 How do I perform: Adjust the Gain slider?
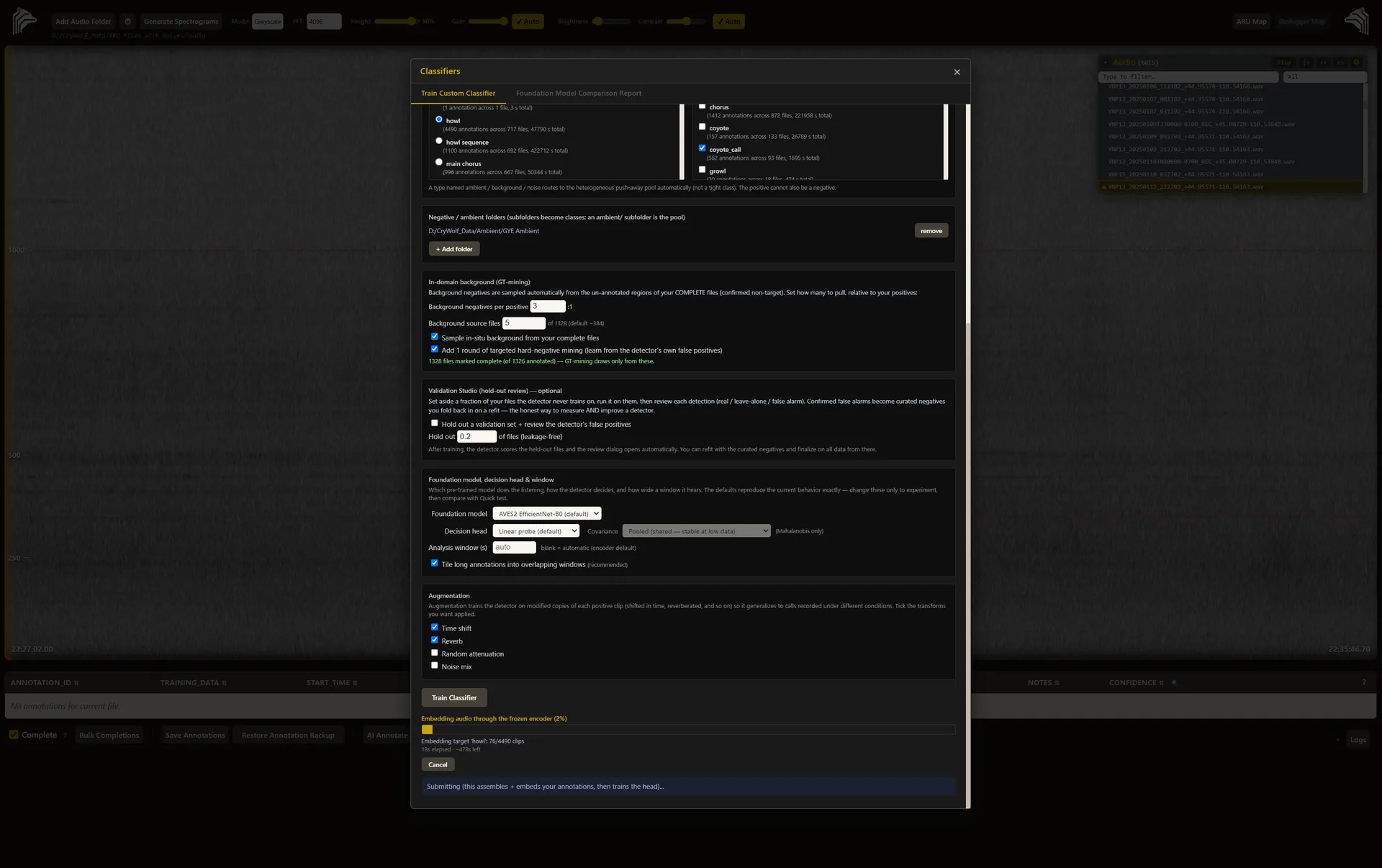pos(488,22)
